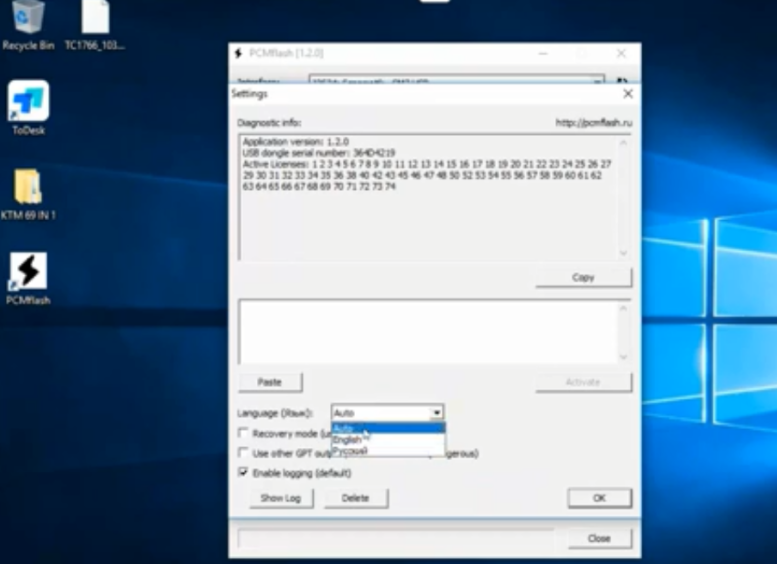Click the Close button in PCMflash window
Viewport: 777px width, 564px height.
pos(599,538)
